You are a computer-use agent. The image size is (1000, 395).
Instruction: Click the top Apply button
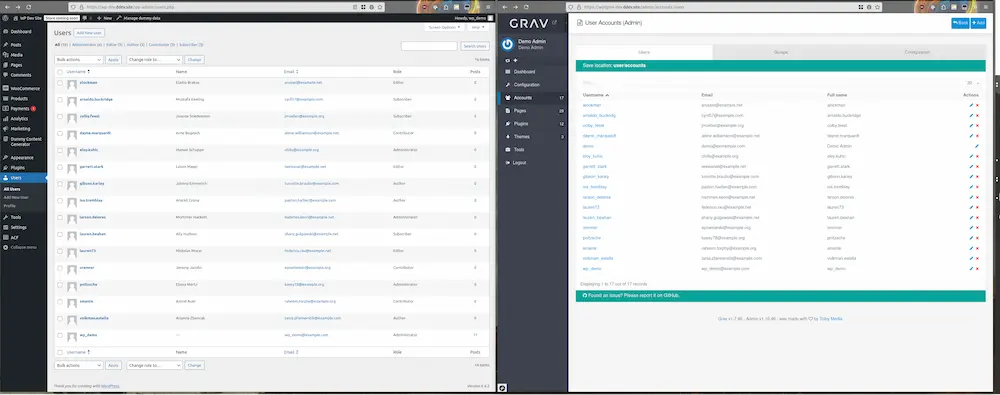click(x=114, y=59)
